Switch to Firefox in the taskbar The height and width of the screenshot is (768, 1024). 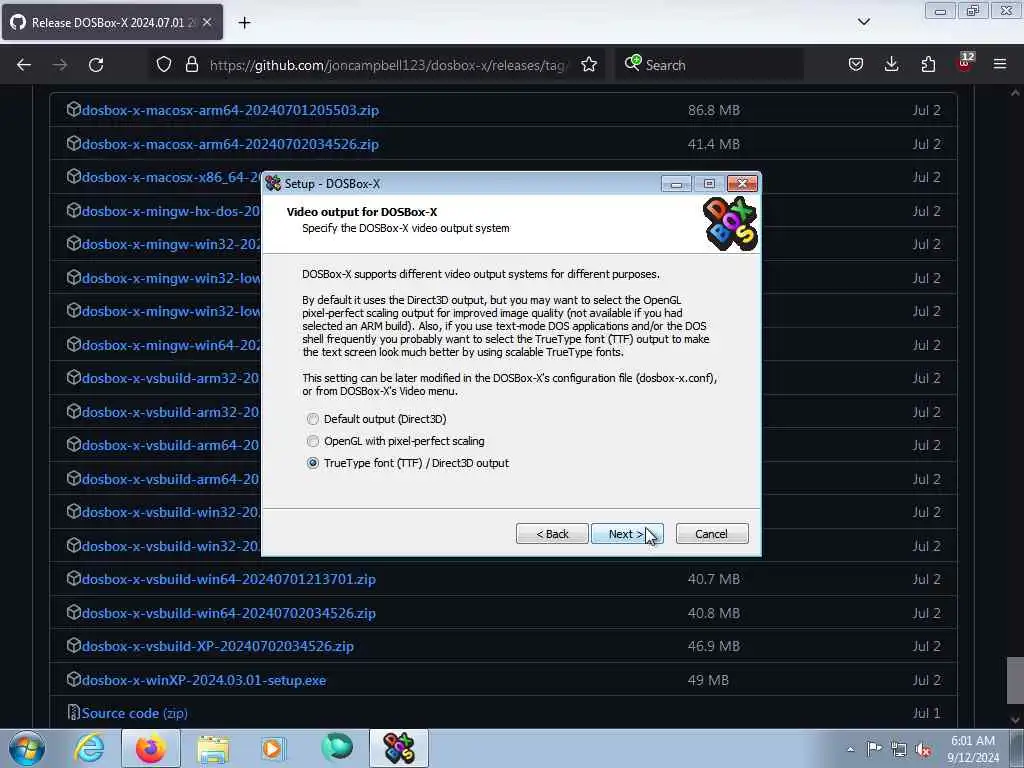coord(151,748)
